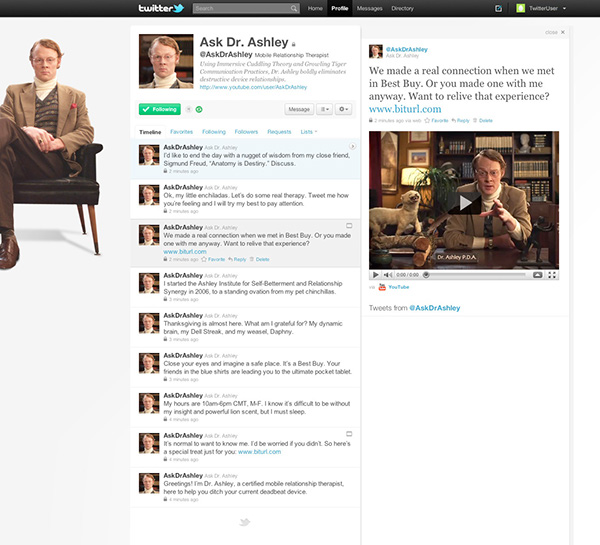This screenshot has height=545, width=600.
Task: Open the Lists tab dropdown
Action: coord(308,132)
